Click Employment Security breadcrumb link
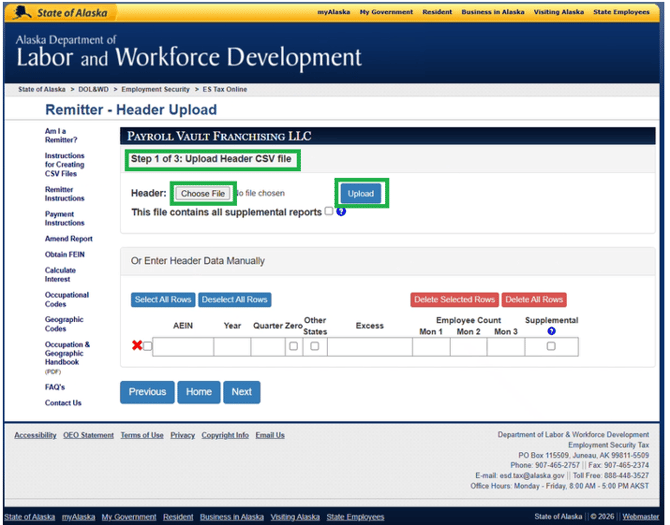 coord(155,89)
